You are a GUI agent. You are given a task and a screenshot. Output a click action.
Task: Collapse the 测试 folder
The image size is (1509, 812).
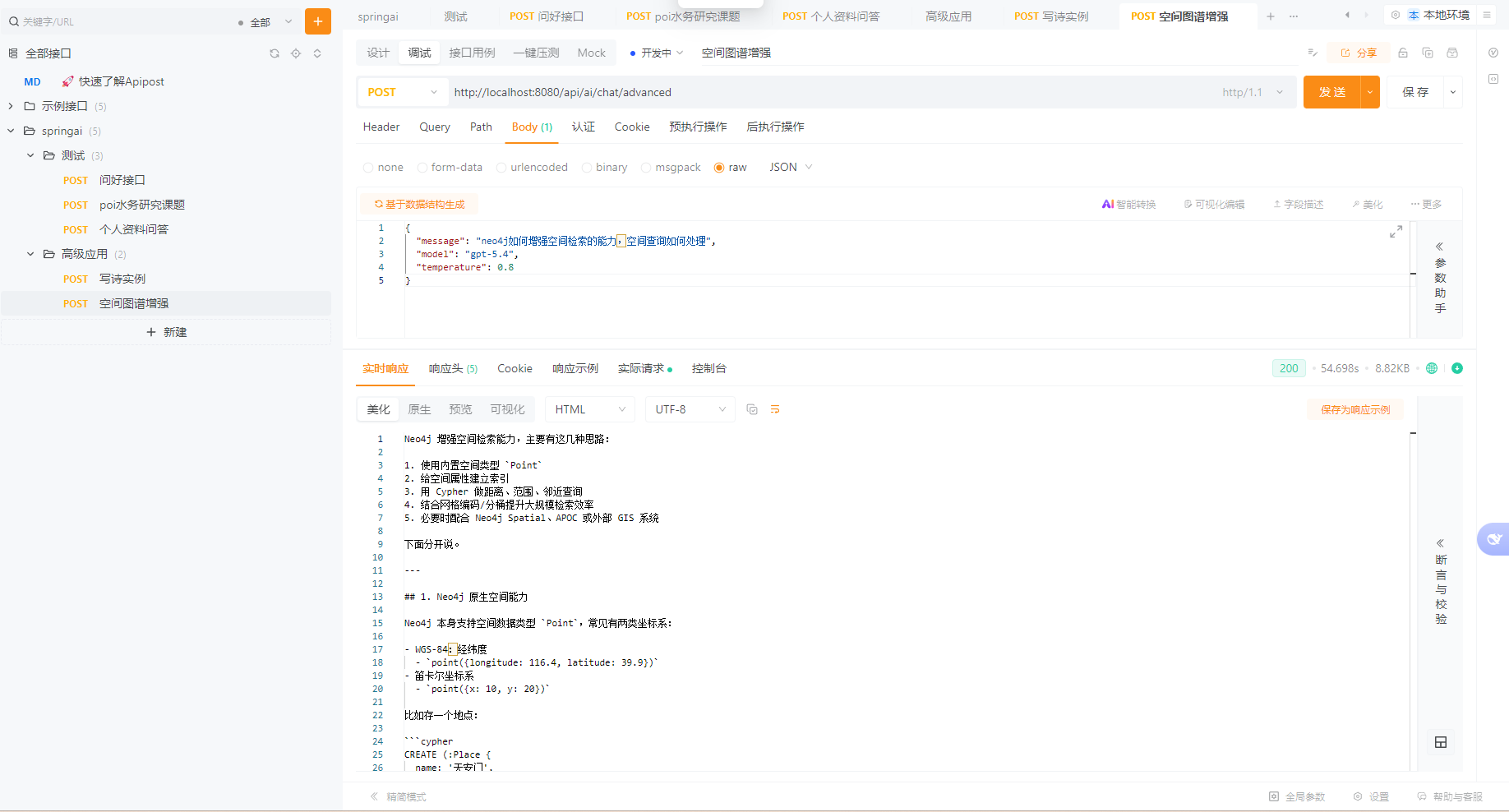click(30, 155)
